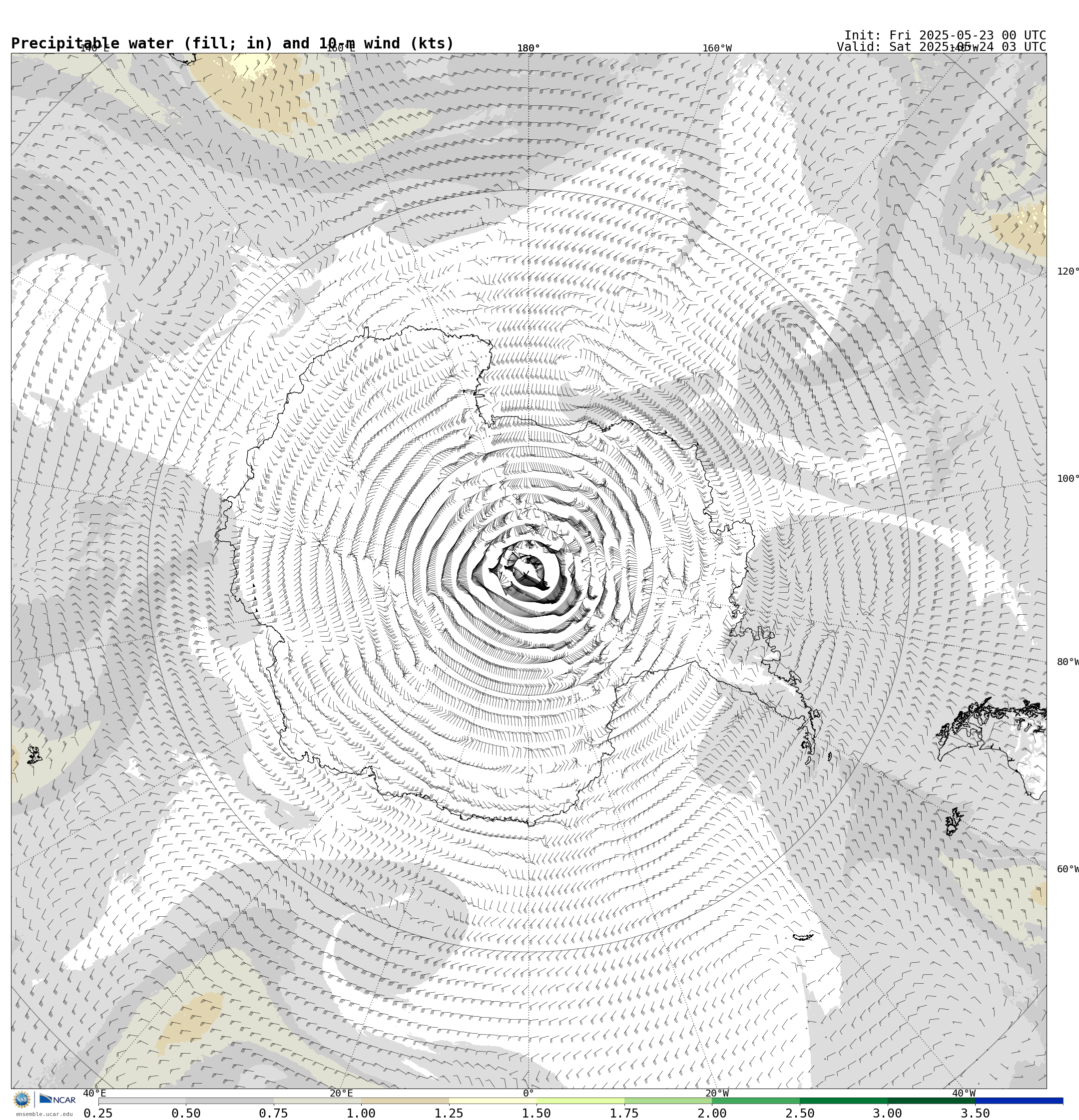Click the 20°W longitude label at bottom
This screenshot has width=1079, height=1120.
tap(717, 1094)
